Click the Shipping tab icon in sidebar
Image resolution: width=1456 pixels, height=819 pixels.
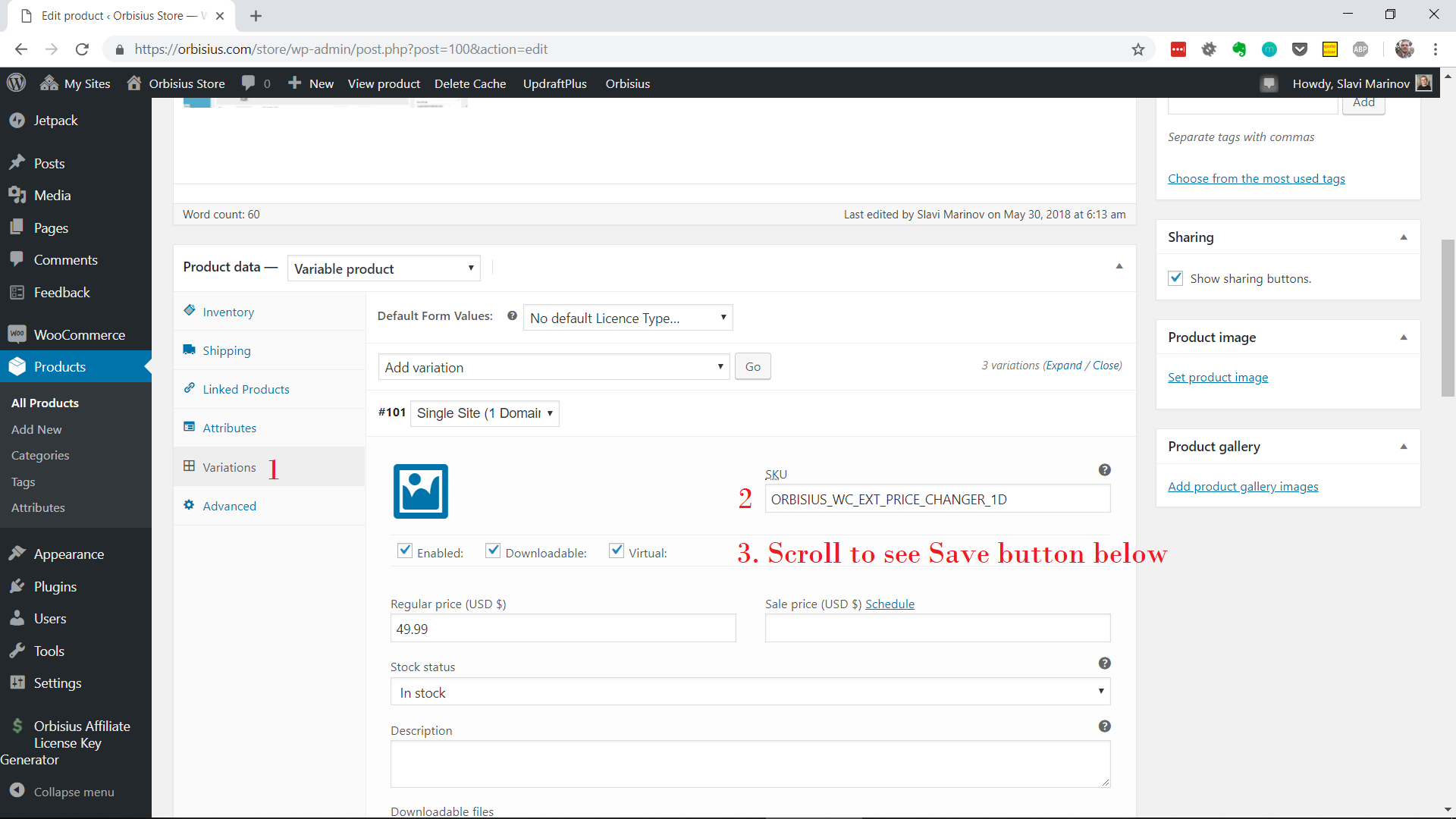190,349
